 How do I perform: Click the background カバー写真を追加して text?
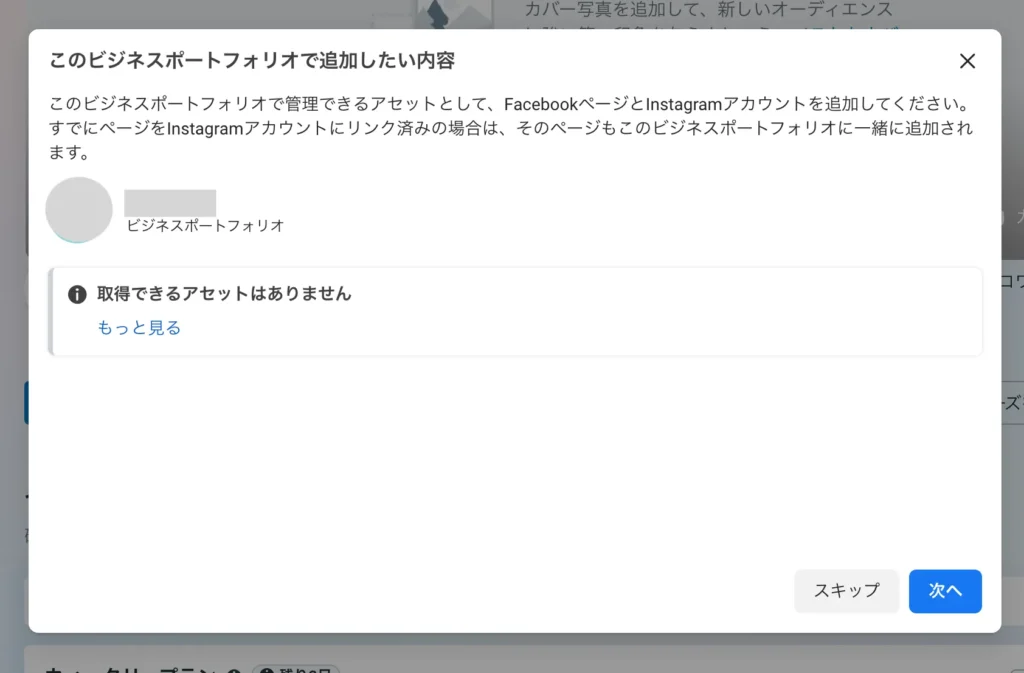pos(708,11)
